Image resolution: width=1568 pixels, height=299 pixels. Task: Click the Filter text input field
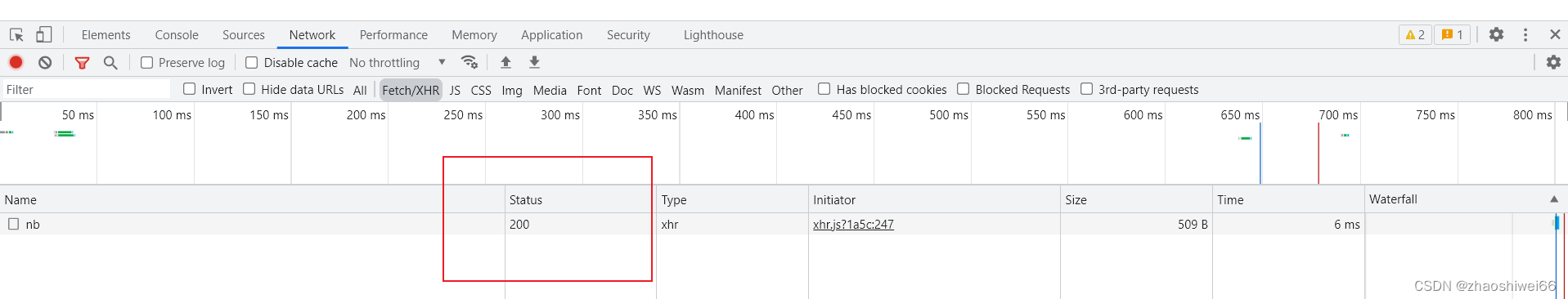pyautogui.click(x=86, y=90)
